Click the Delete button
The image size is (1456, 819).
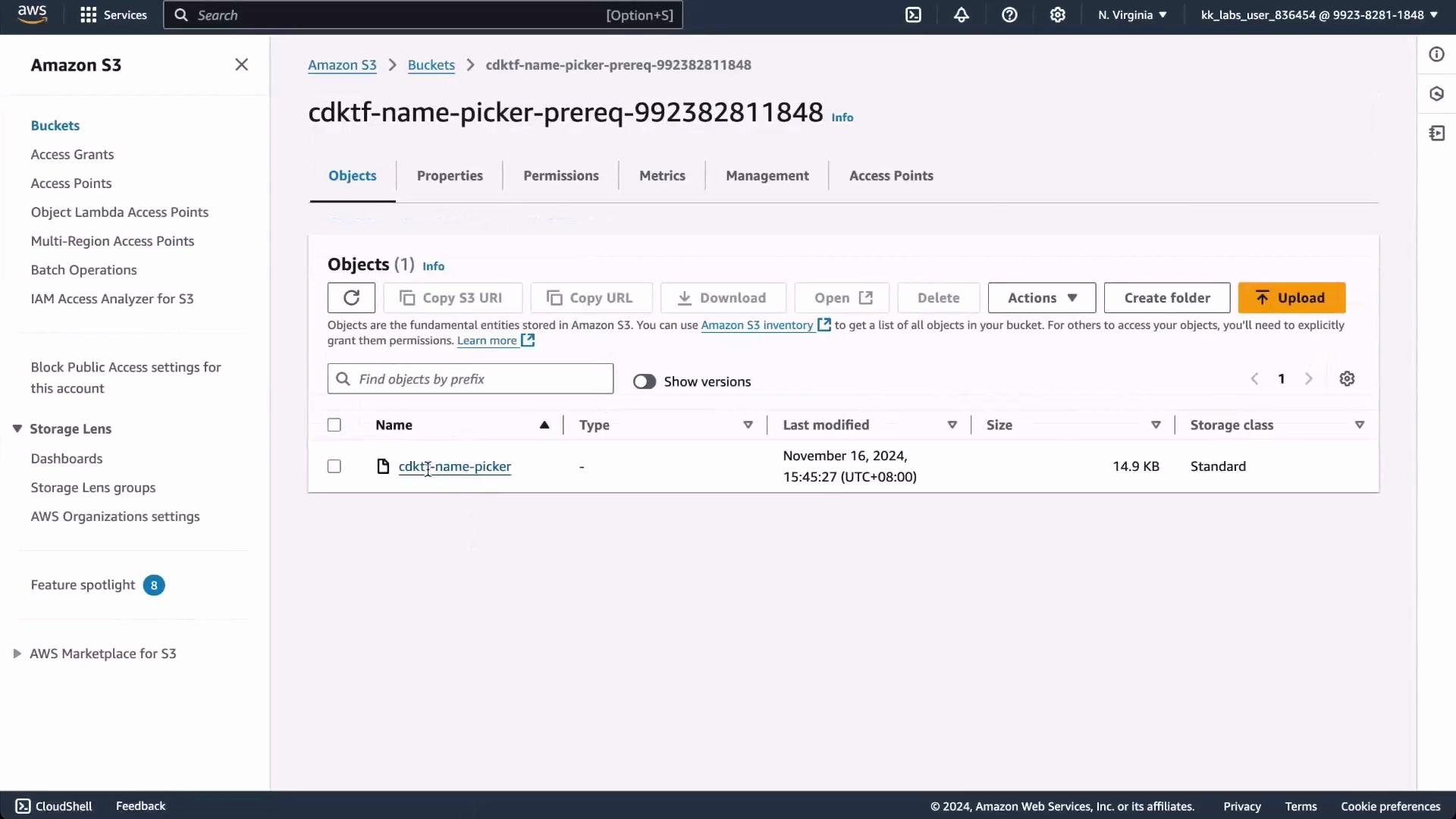point(939,298)
